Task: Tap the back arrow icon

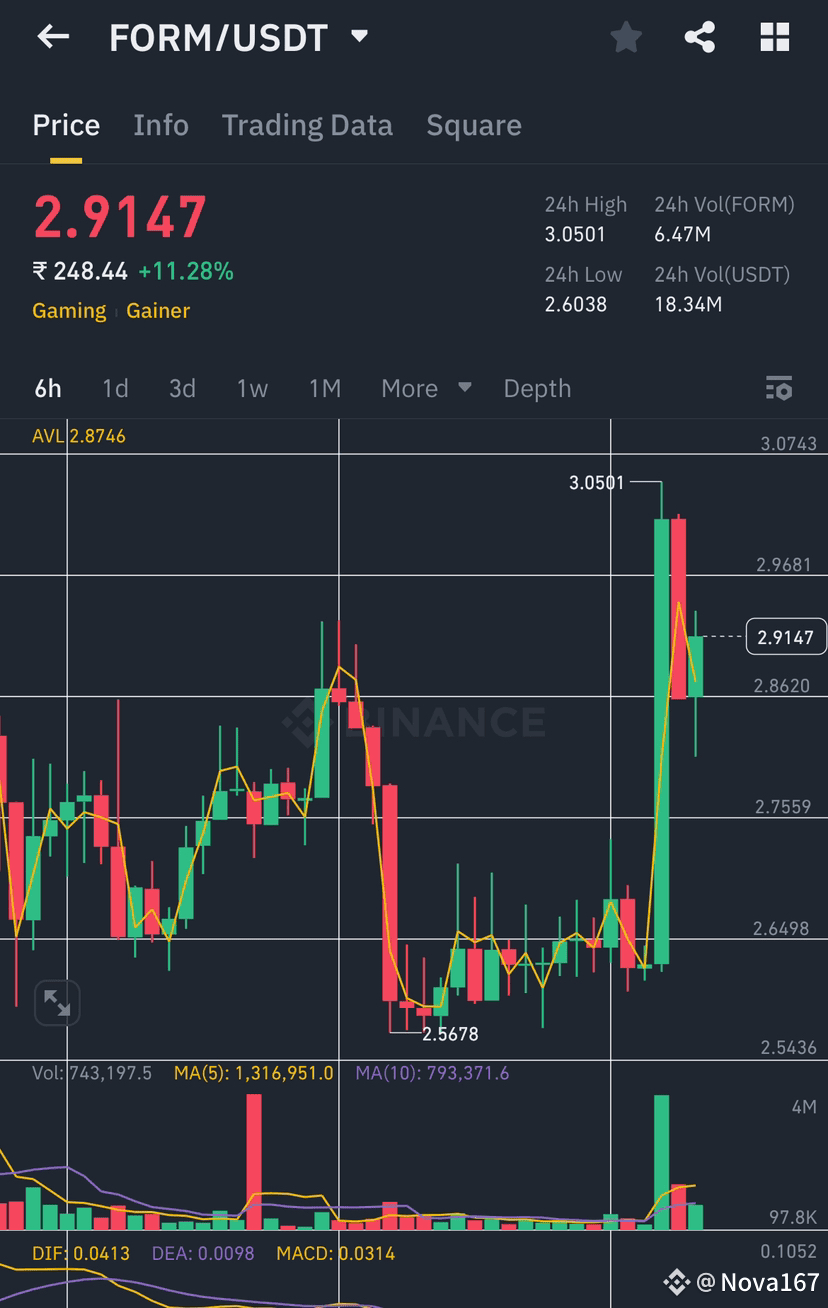Action: [x=53, y=38]
